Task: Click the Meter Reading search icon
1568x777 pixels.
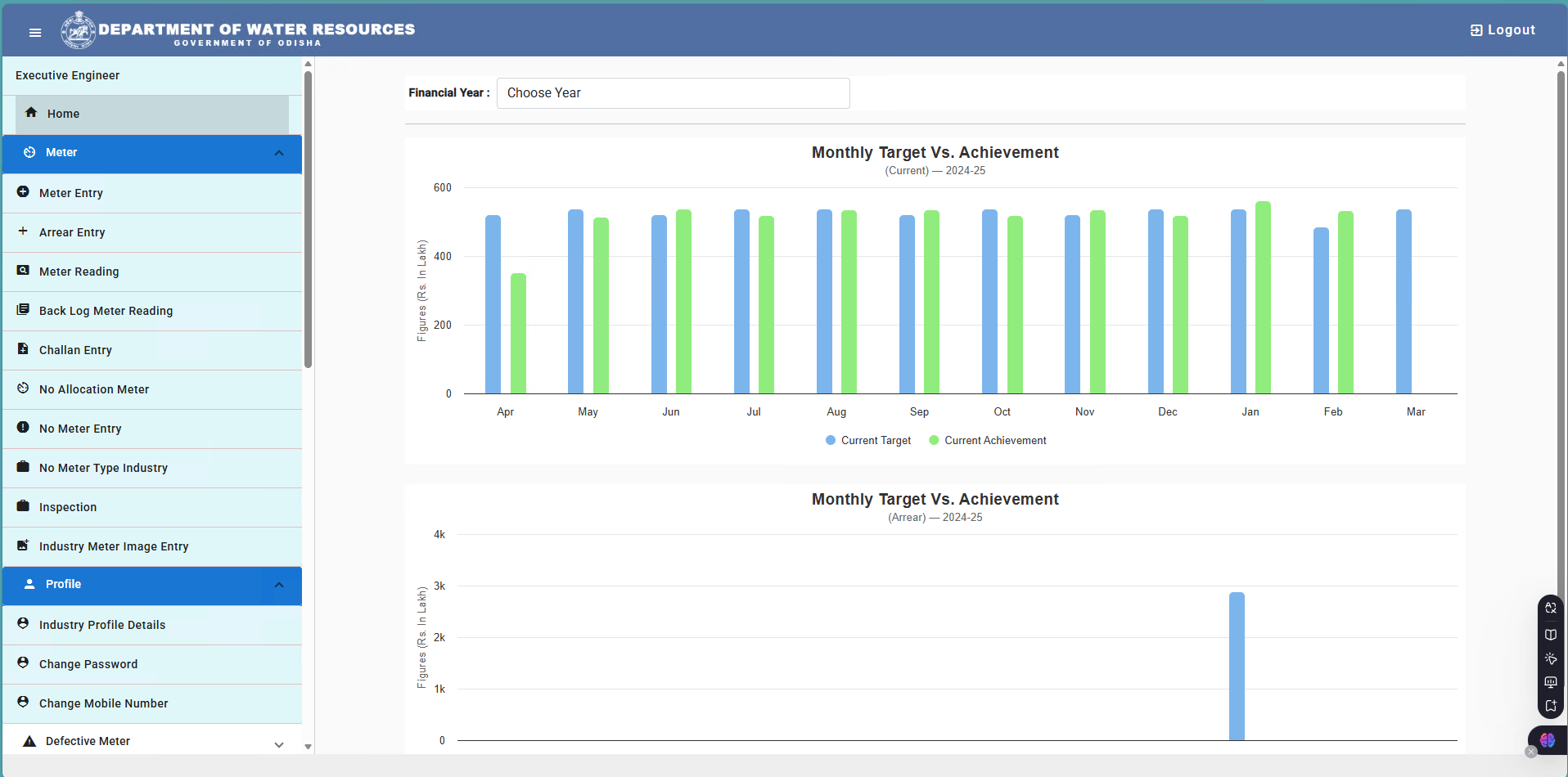Action: [23, 271]
